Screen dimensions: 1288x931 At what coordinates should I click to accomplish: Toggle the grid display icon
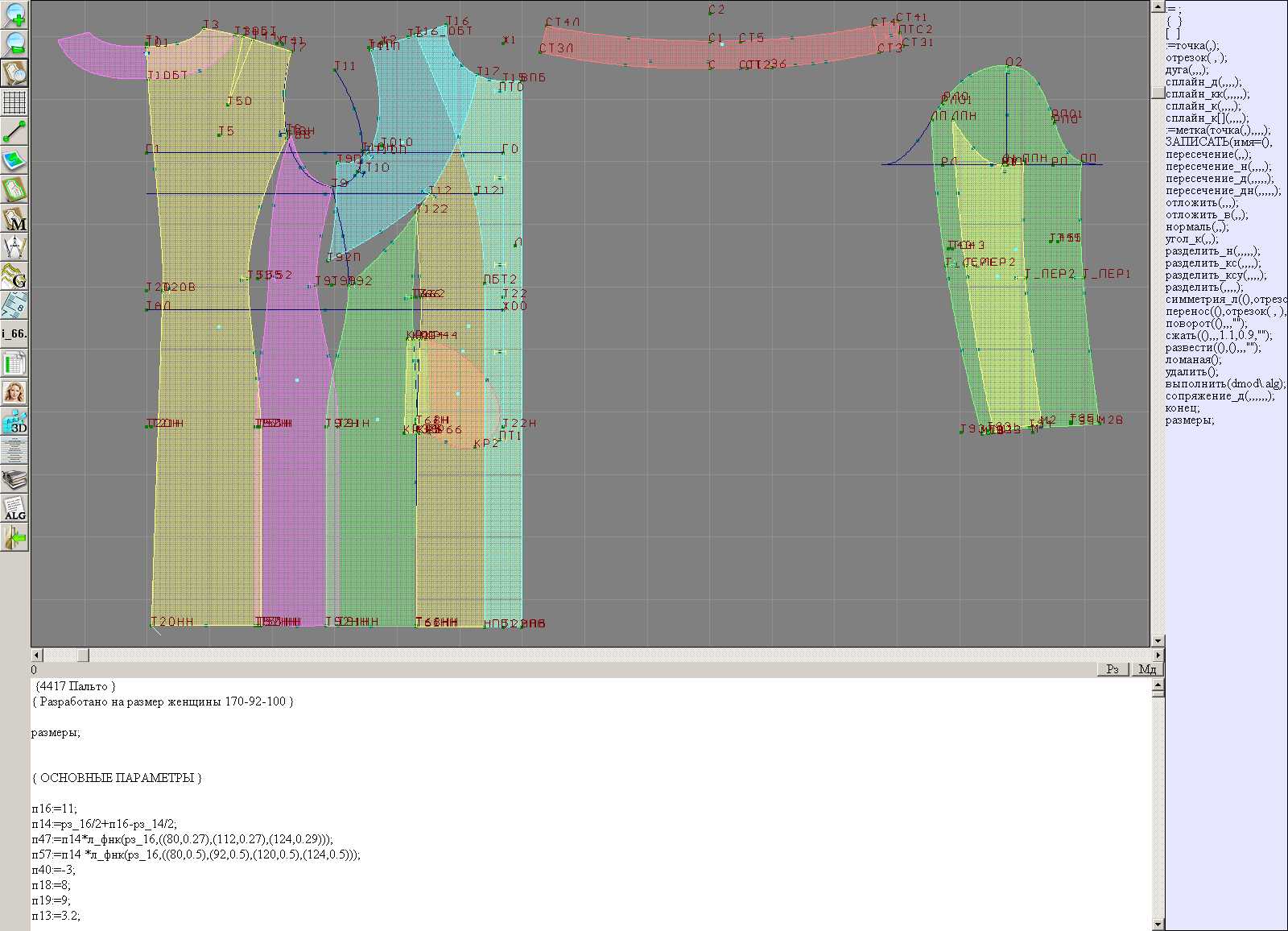[14, 102]
